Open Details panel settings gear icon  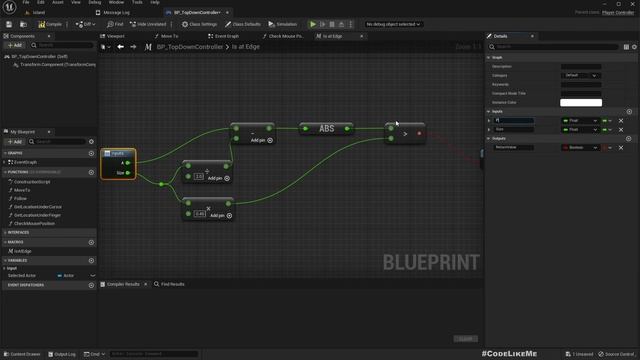click(x=634, y=47)
